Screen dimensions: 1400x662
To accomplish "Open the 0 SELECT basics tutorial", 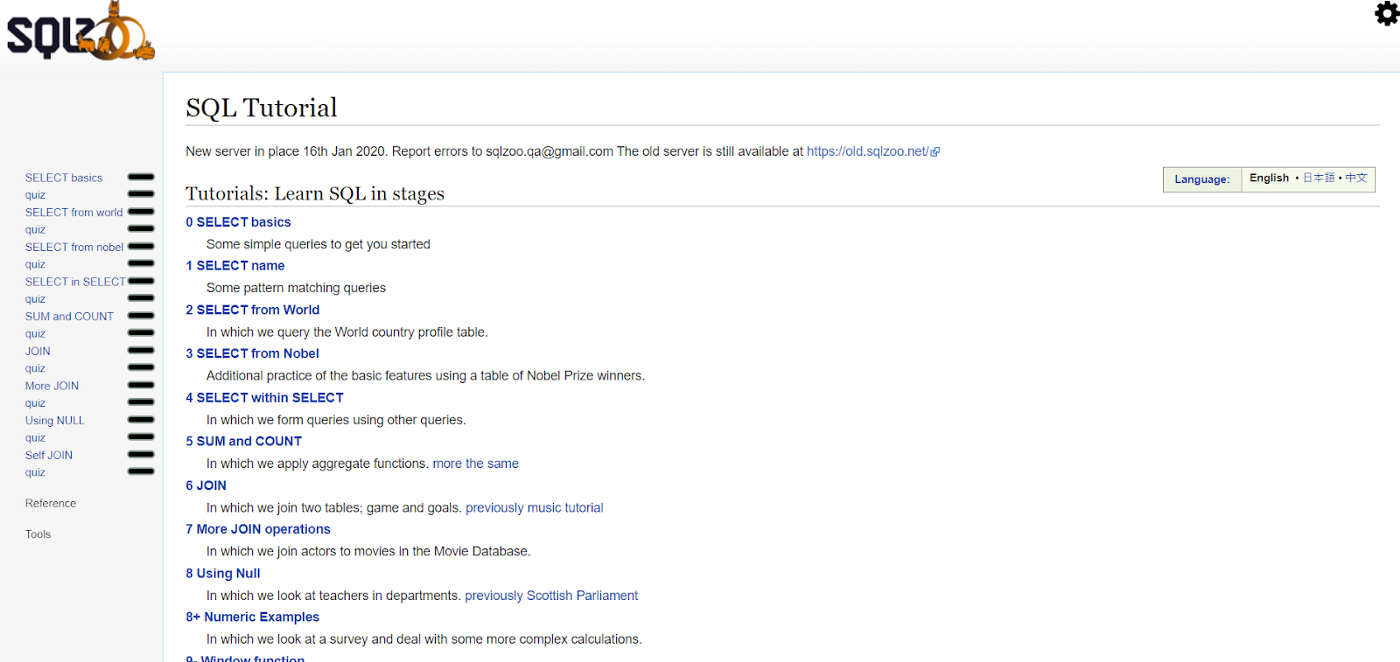I will coord(238,222).
